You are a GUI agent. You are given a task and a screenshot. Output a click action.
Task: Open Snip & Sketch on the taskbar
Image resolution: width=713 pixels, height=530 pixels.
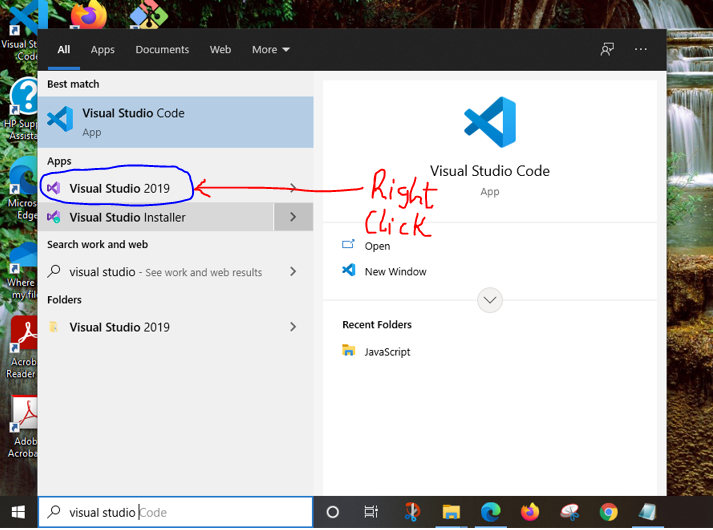[569, 512]
